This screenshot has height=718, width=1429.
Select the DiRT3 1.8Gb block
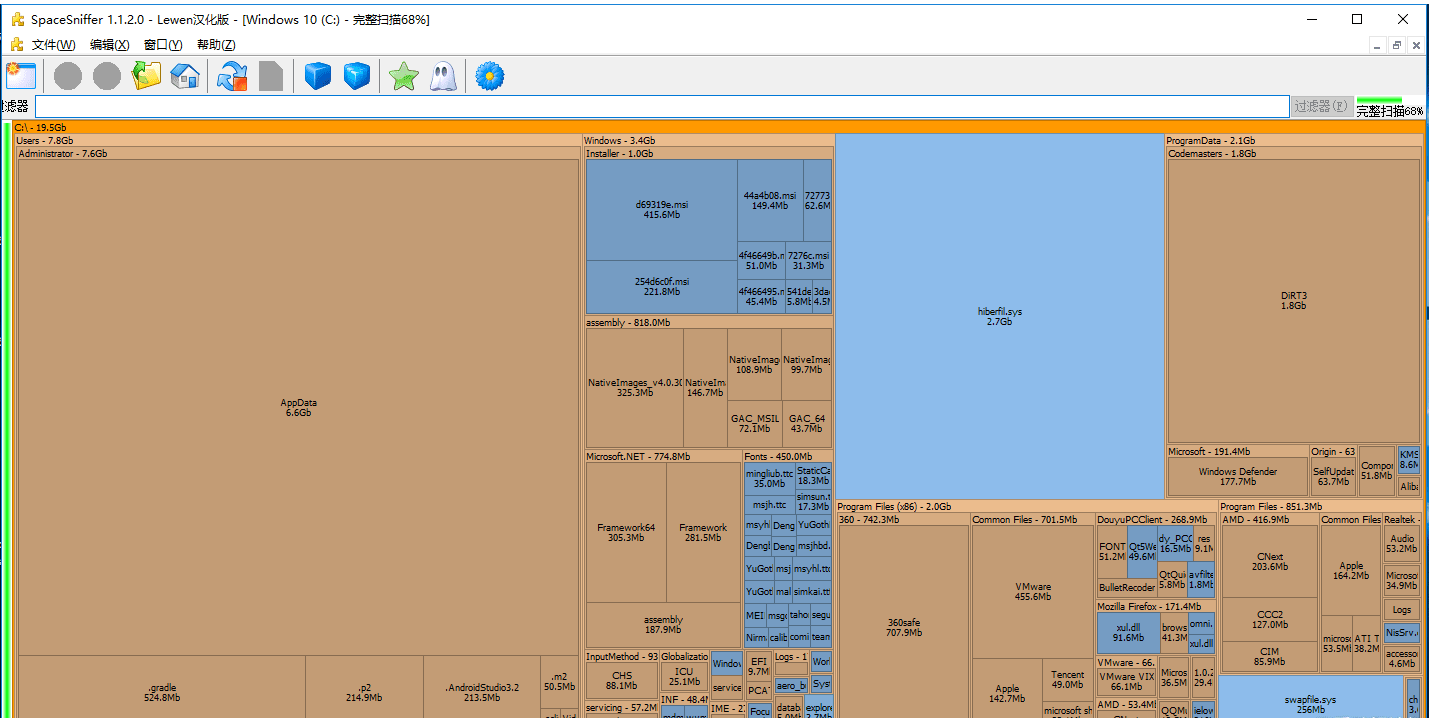tap(1294, 301)
